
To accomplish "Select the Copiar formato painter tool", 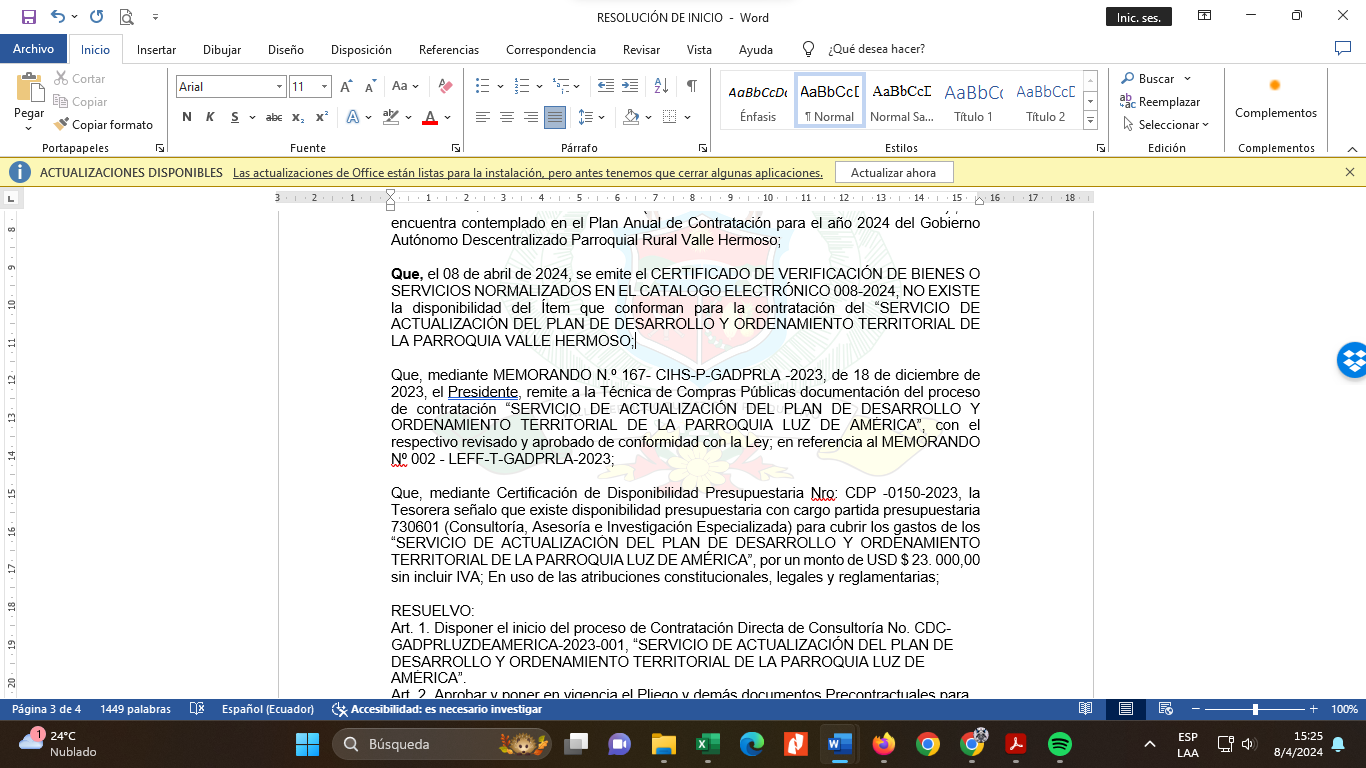I will click(x=104, y=125).
